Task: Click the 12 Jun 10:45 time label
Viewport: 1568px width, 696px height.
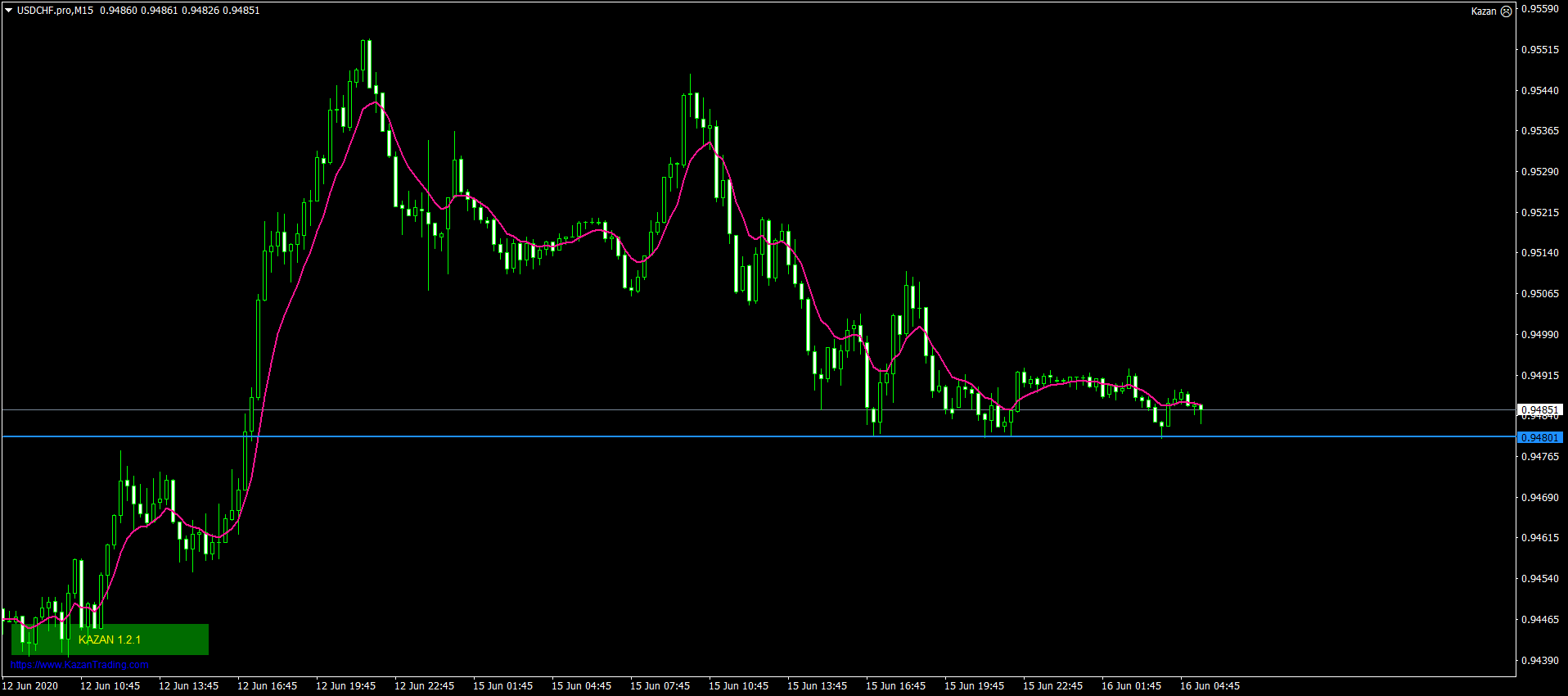Action: [x=110, y=686]
